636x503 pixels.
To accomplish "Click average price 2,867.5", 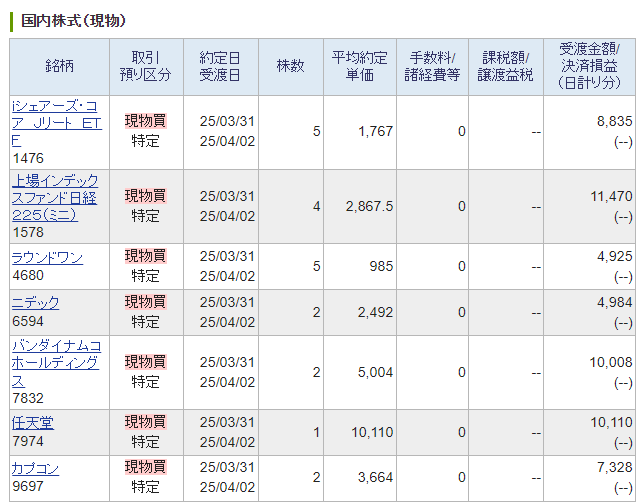I will [370, 207].
